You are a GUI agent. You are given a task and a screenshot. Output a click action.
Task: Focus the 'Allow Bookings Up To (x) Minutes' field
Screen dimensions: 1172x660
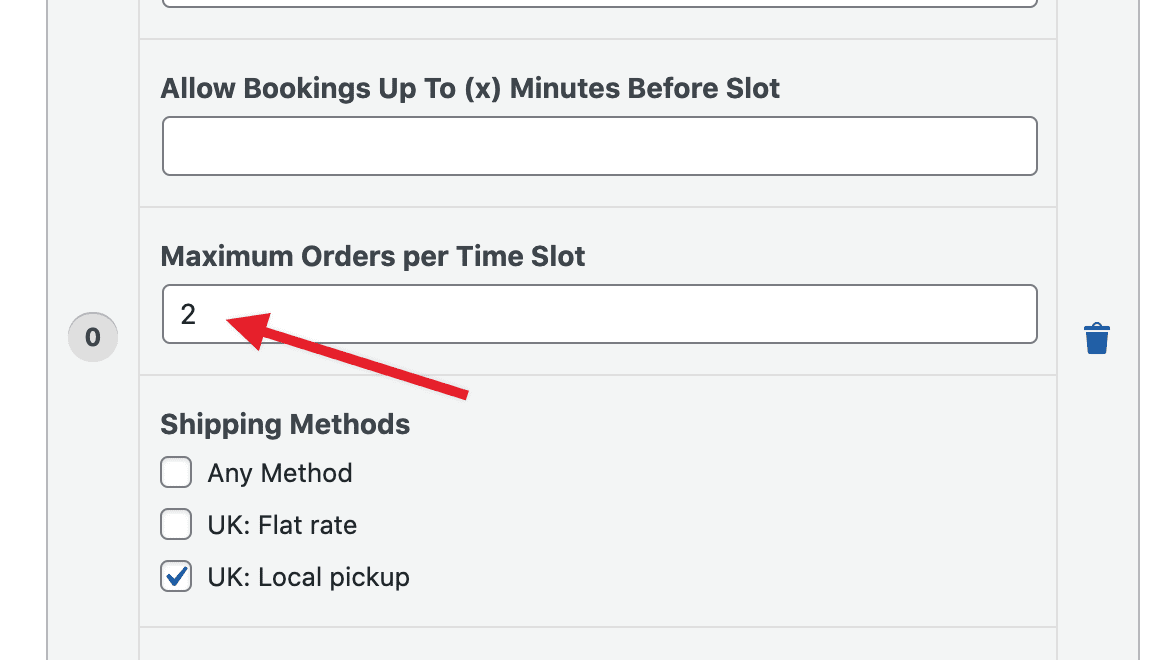pyautogui.click(x=600, y=146)
